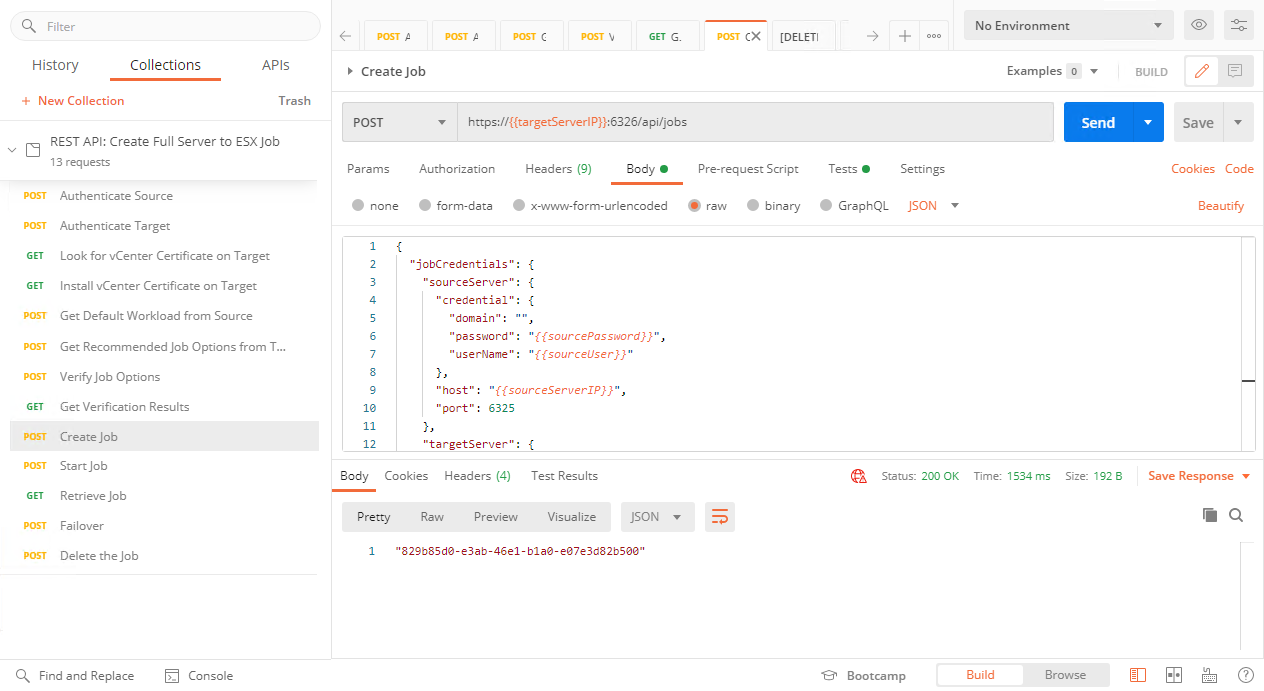Open the Examples dropdown

(x=1053, y=71)
